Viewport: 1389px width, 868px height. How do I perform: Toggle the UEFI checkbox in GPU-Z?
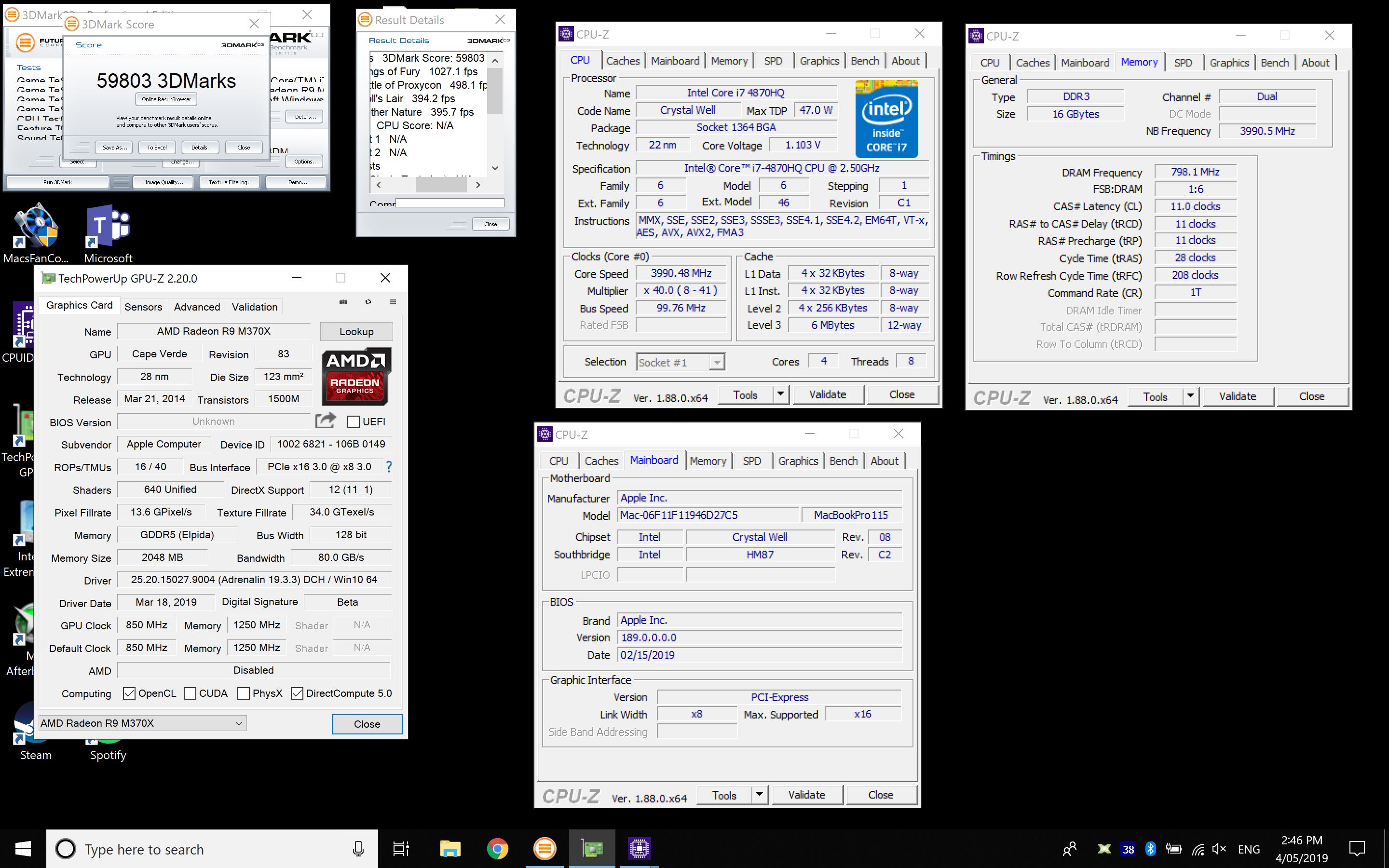click(x=354, y=422)
